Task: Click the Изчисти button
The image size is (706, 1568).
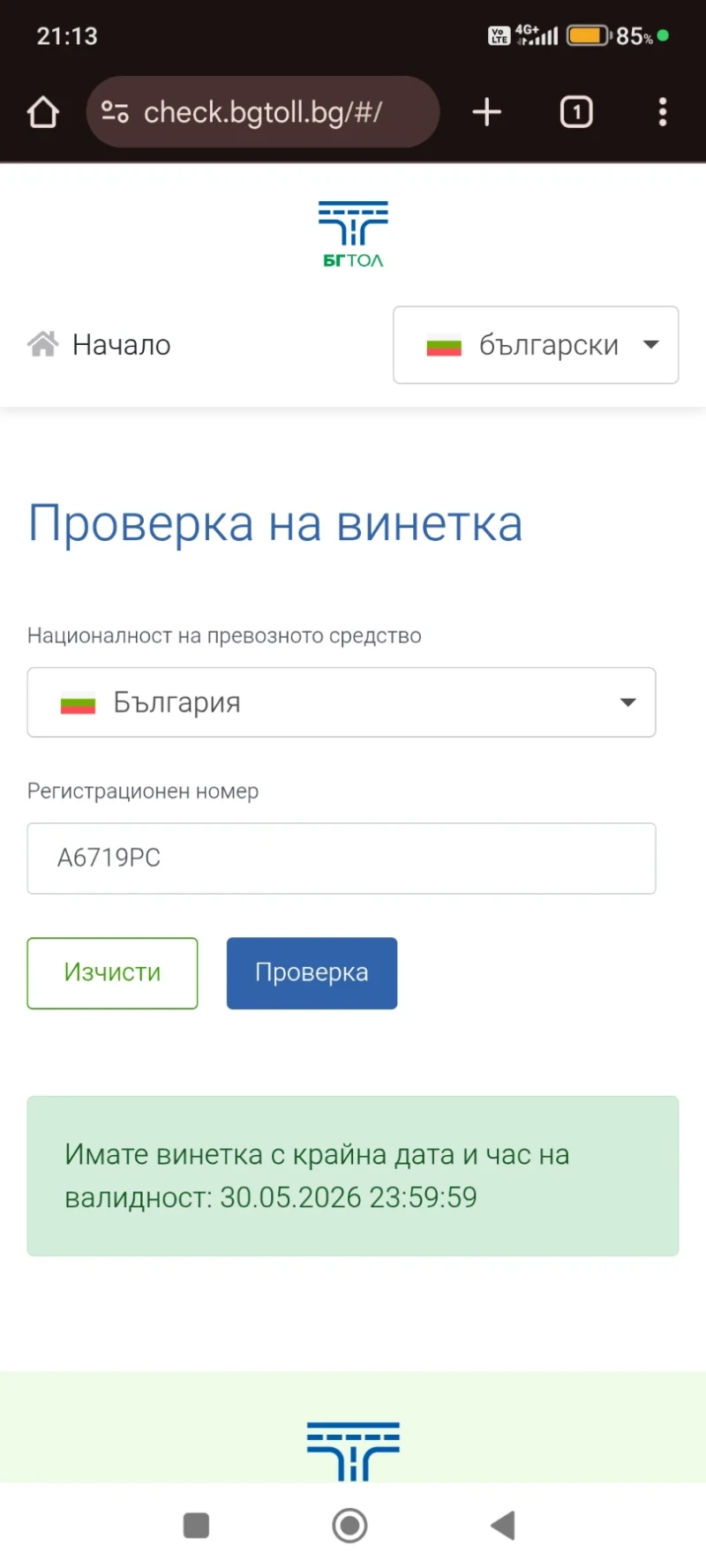Action: 112,972
